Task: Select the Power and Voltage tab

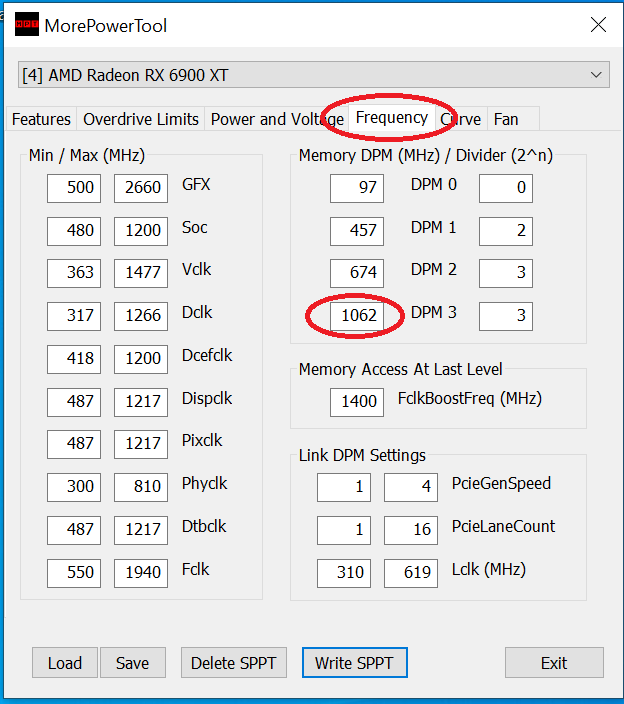Action: (277, 119)
